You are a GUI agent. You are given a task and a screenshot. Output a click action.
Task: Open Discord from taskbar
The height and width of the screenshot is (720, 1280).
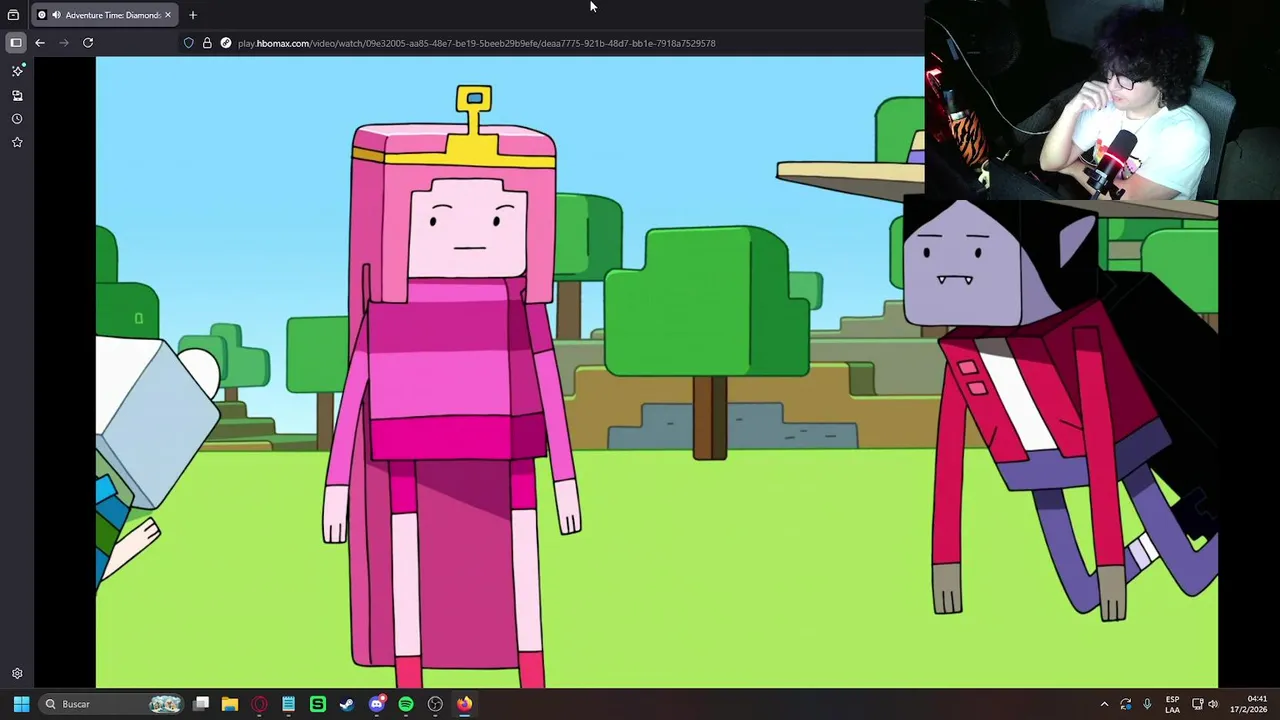click(377, 704)
